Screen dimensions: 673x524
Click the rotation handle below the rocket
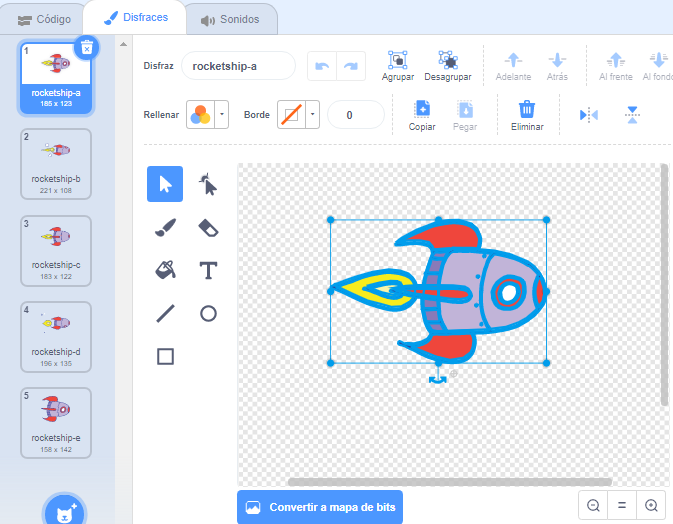438,379
